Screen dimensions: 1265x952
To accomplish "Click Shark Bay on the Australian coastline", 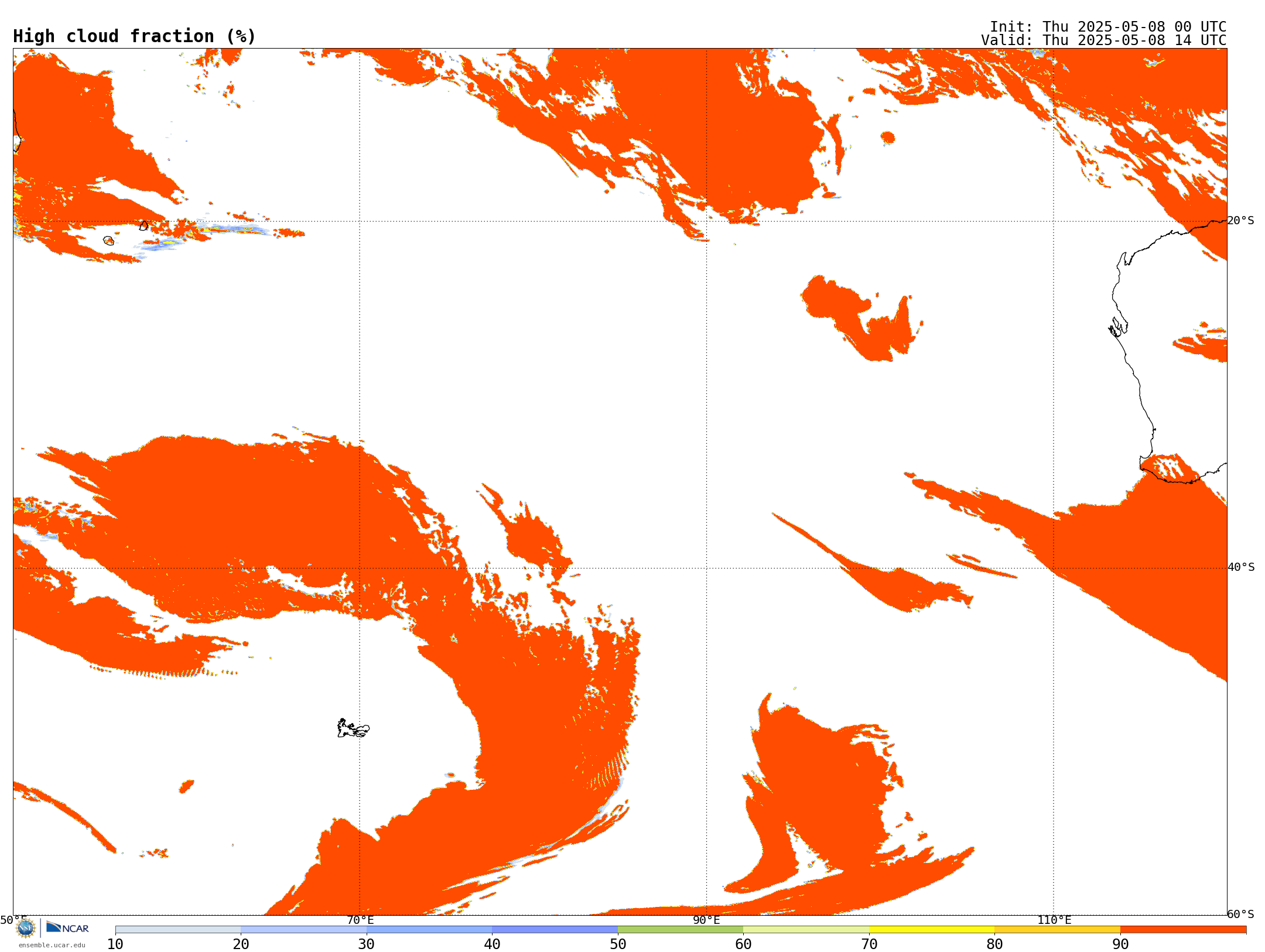I will click(x=1119, y=327).
